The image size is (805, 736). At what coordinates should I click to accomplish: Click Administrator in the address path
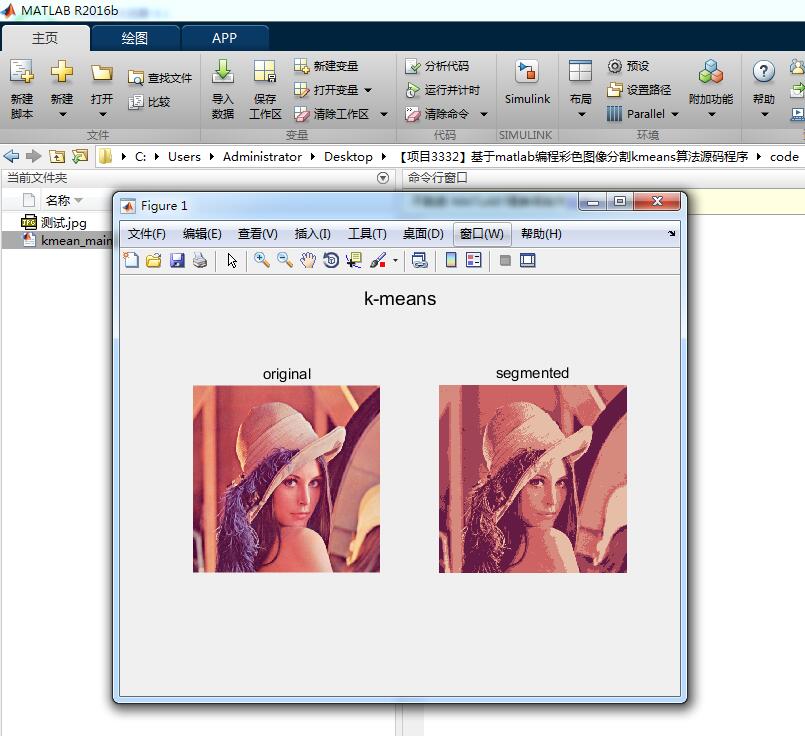coord(262,157)
